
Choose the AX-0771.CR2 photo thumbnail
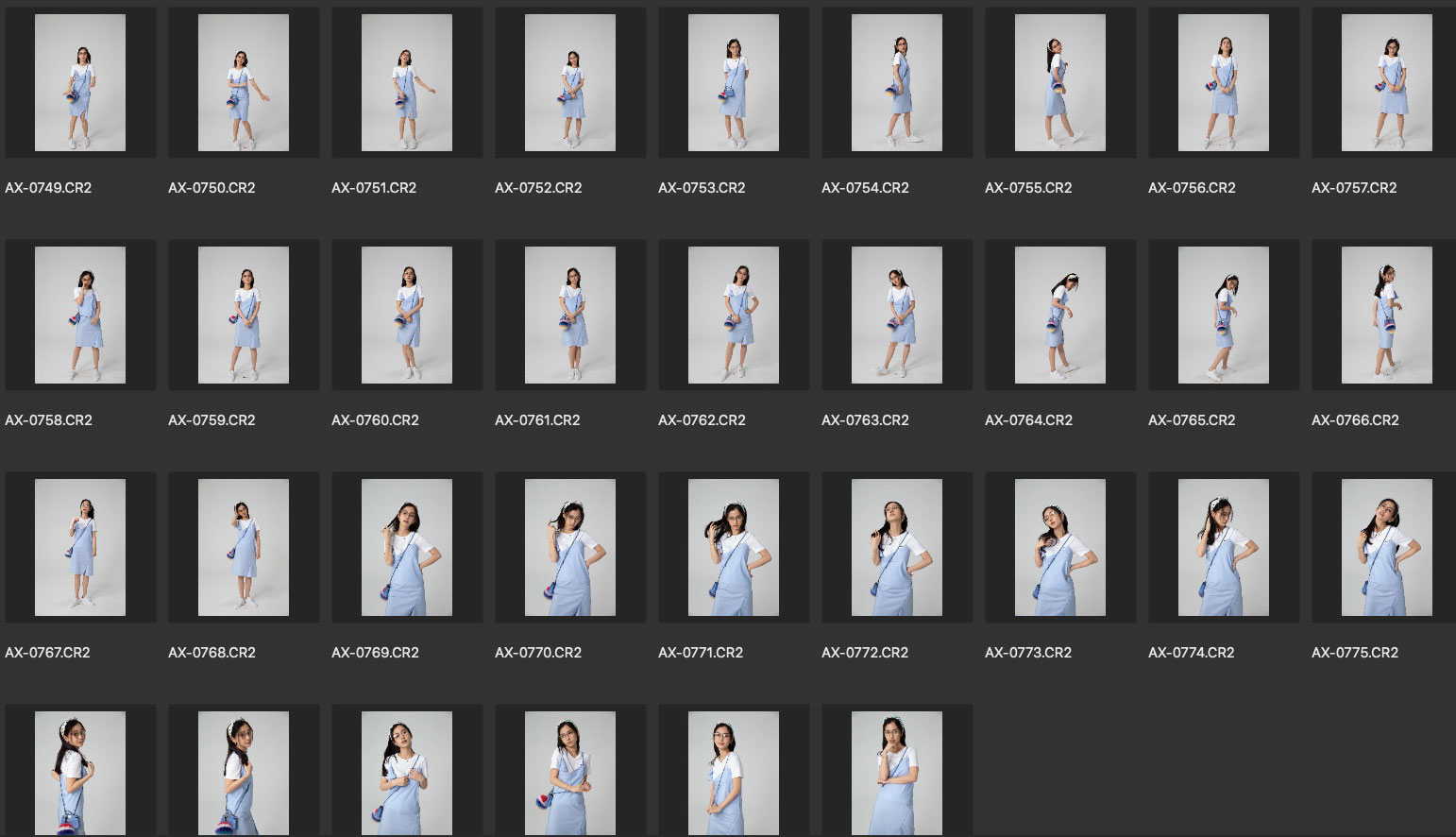click(734, 548)
